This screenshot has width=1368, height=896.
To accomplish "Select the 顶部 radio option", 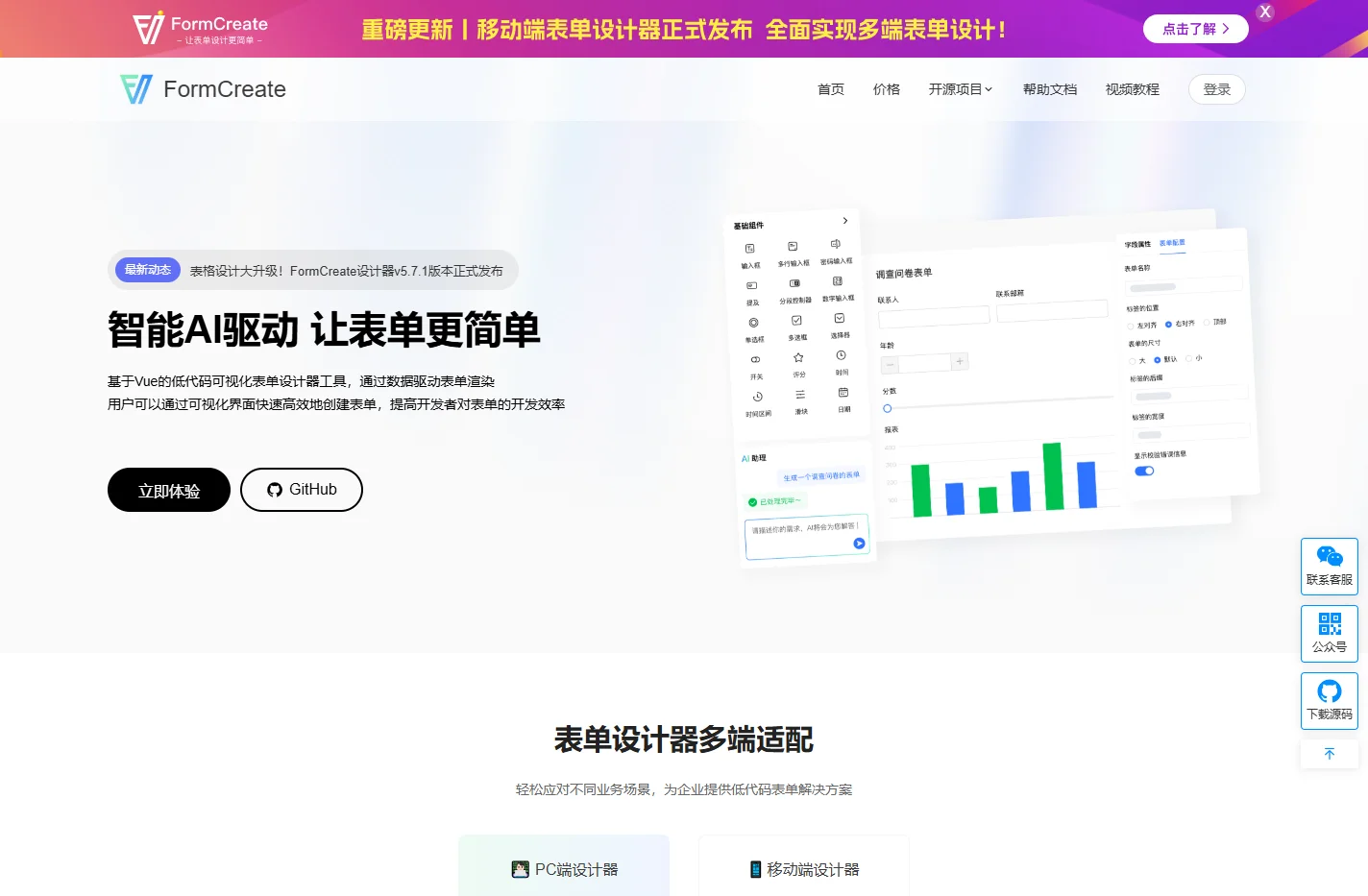I will click(1215, 322).
